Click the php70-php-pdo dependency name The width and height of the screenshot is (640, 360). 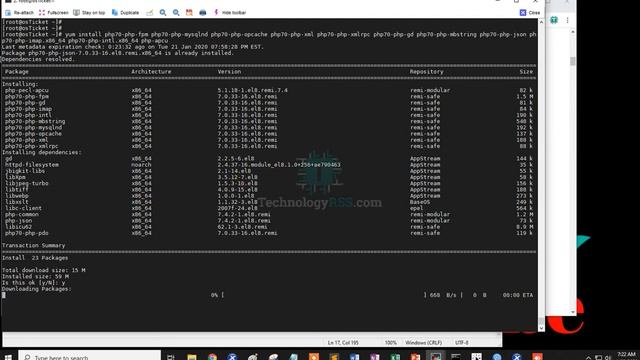(x=27, y=233)
